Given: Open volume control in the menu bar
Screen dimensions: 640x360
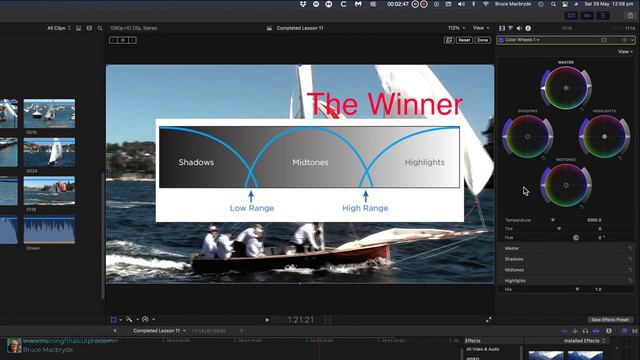Looking at the screenshot, I should click(461, 4).
